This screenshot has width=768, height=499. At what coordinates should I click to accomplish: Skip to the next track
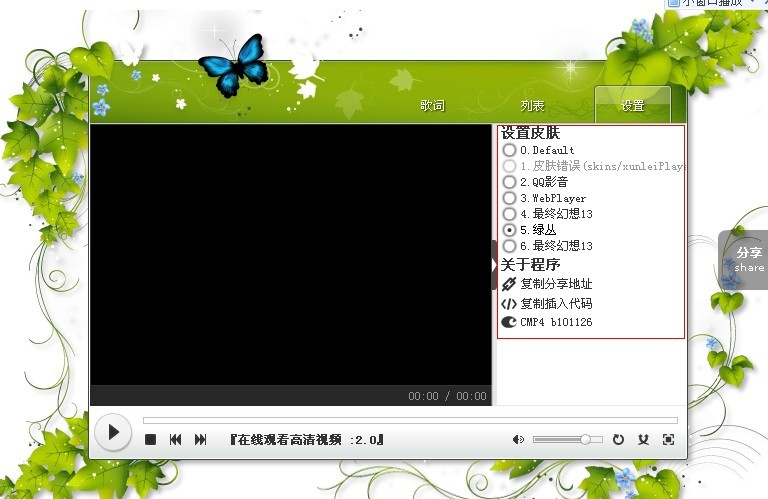[200, 440]
